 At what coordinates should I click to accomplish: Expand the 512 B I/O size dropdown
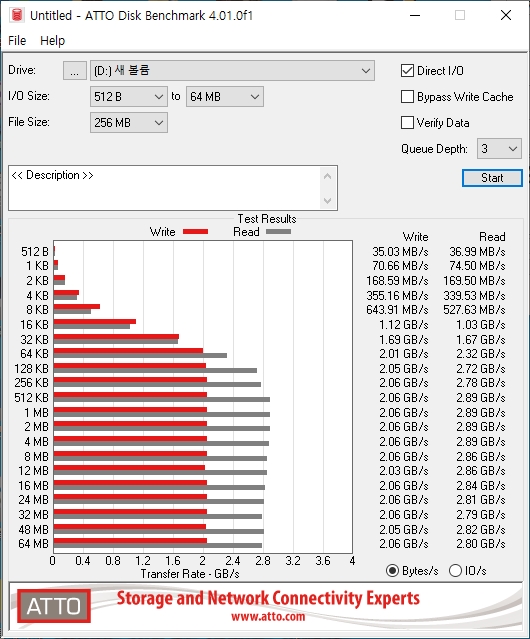point(129,97)
